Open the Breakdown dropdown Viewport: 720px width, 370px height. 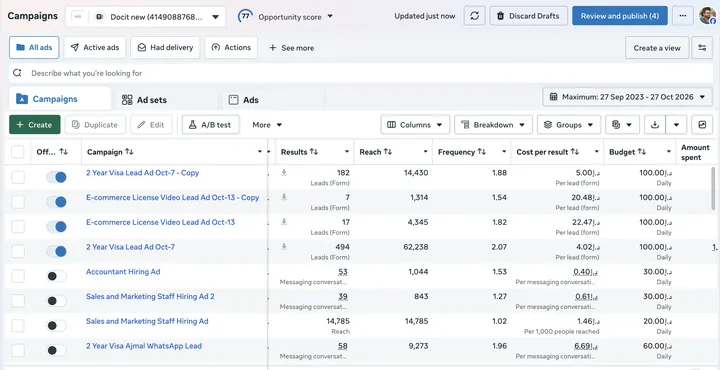(493, 125)
